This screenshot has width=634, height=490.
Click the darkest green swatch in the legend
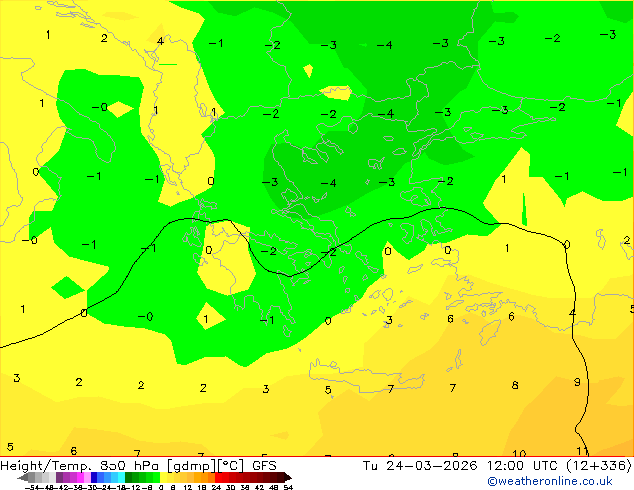129,477
